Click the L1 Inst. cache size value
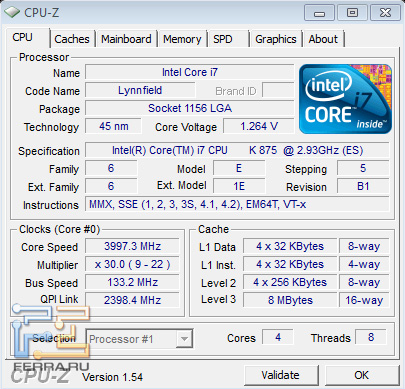The image size is (405, 389). pyautogui.click(x=290, y=264)
